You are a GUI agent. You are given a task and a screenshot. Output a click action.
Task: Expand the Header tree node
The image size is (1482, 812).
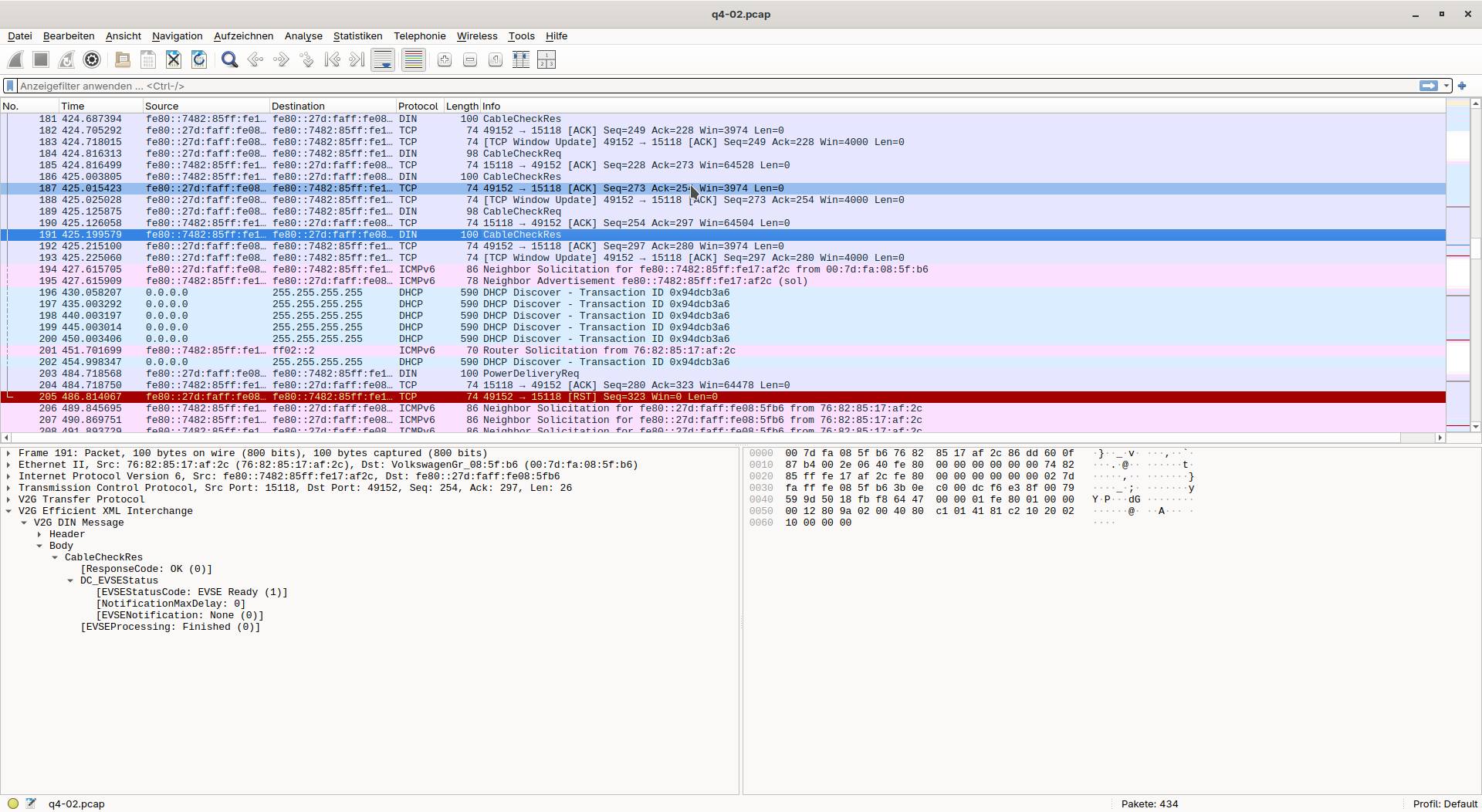point(39,534)
